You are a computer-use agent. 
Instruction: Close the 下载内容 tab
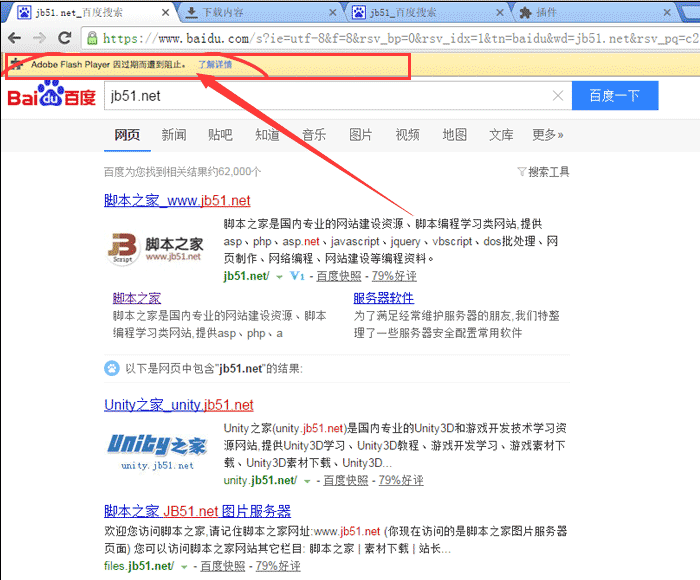(x=333, y=13)
